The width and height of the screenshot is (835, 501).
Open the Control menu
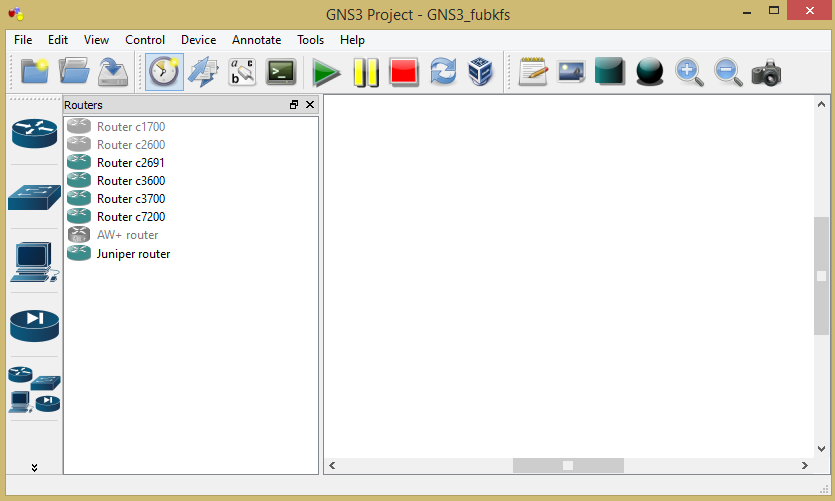click(145, 40)
